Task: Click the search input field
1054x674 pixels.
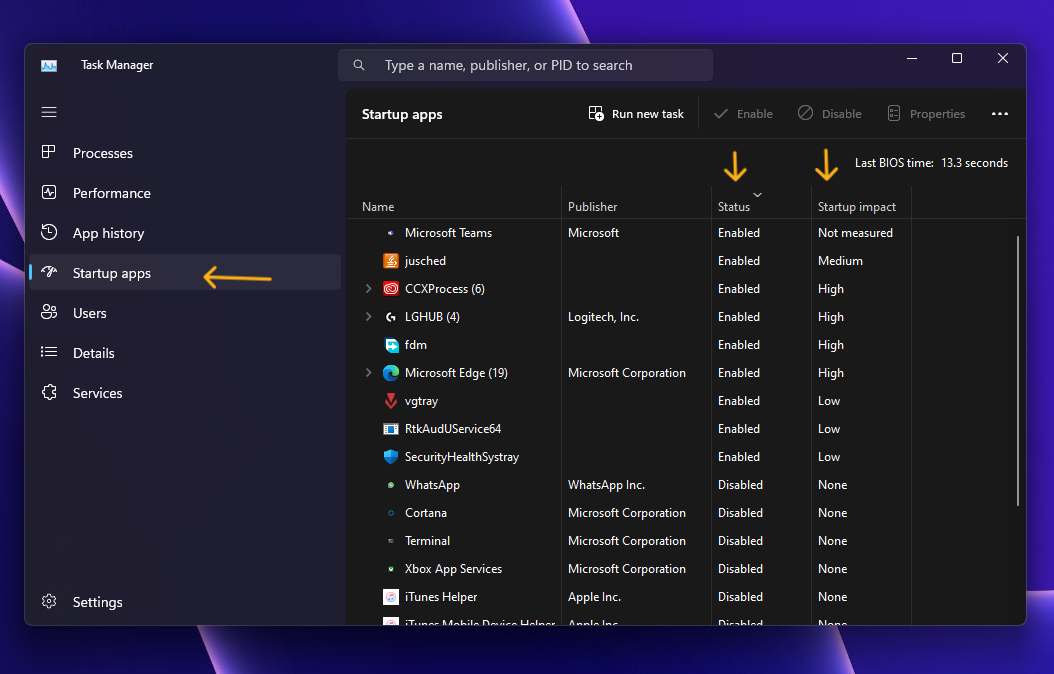Action: [x=526, y=65]
